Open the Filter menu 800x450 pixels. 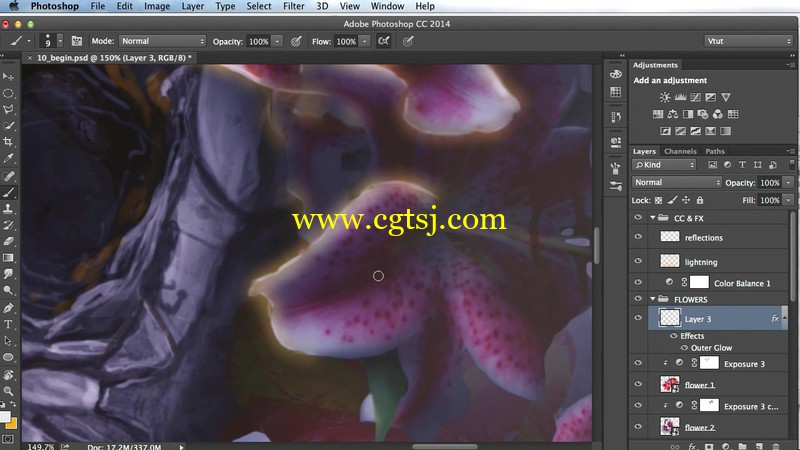pyautogui.click(x=293, y=6)
